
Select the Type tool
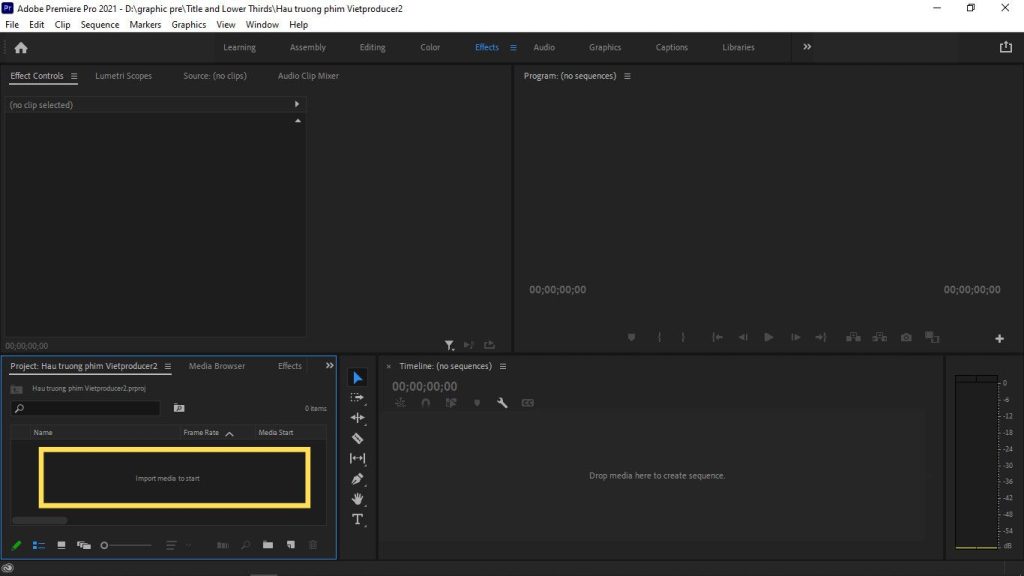click(357, 519)
